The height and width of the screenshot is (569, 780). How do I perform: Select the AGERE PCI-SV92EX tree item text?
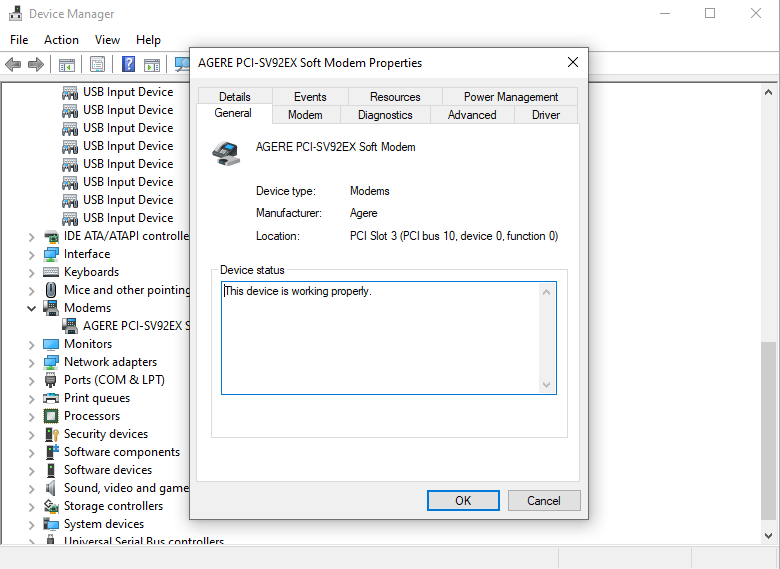coord(136,326)
